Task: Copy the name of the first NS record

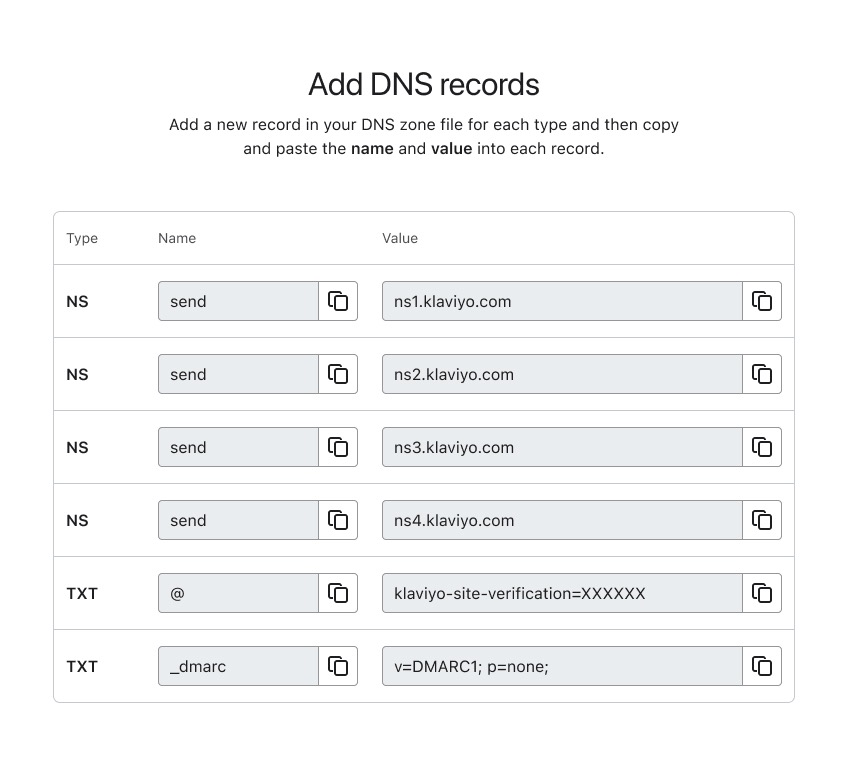Action: tap(338, 301)
